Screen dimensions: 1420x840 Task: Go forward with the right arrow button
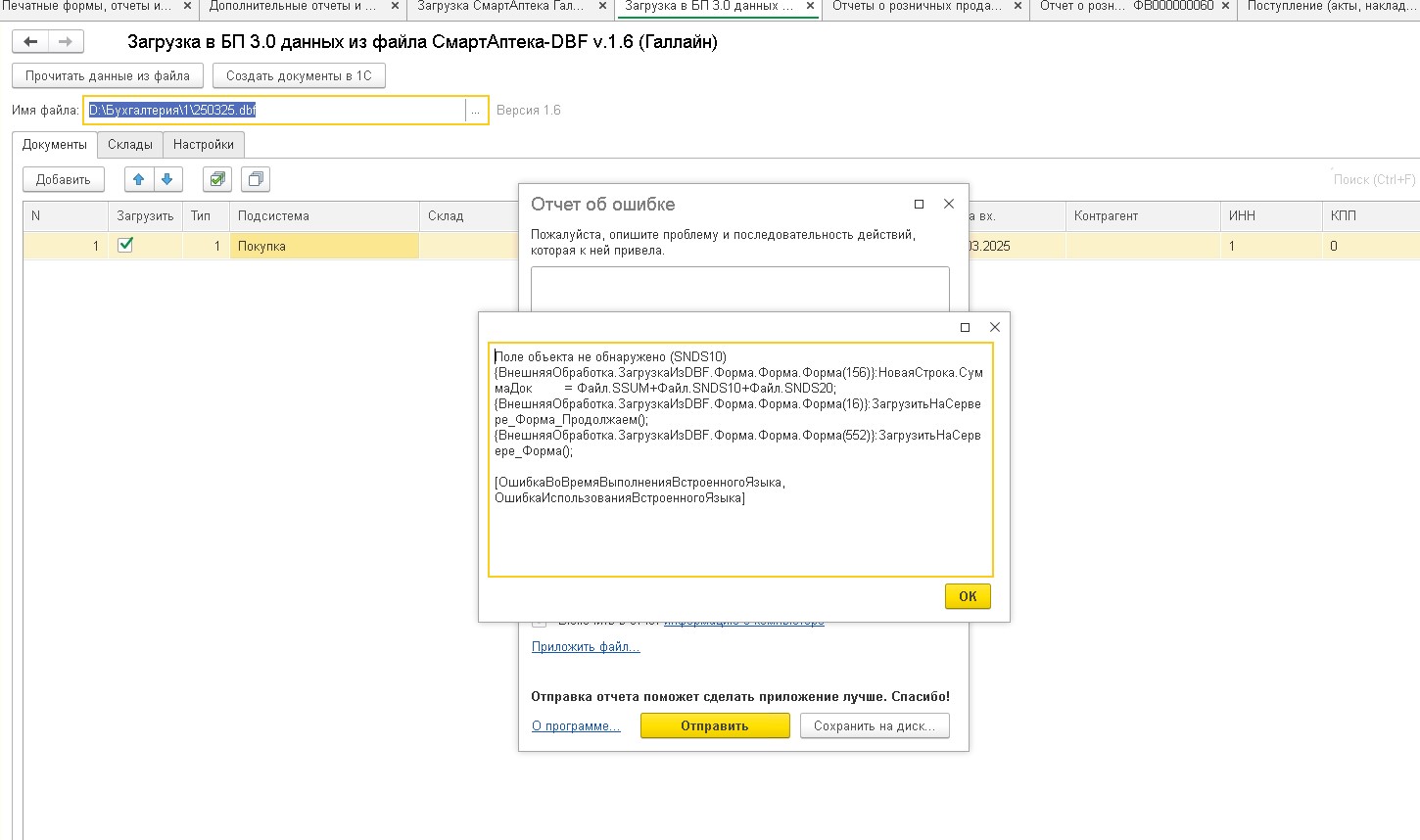click(x=66, y=42)
